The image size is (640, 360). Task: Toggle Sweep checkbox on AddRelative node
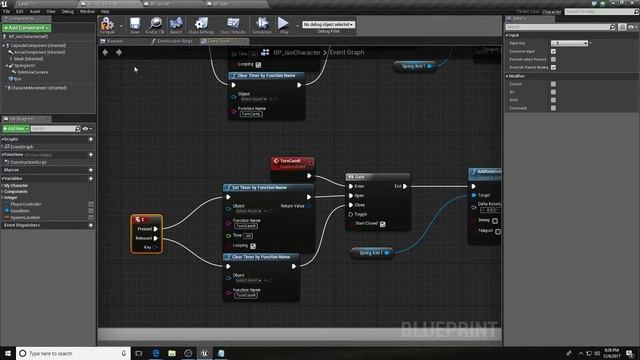tap(495, 221)
